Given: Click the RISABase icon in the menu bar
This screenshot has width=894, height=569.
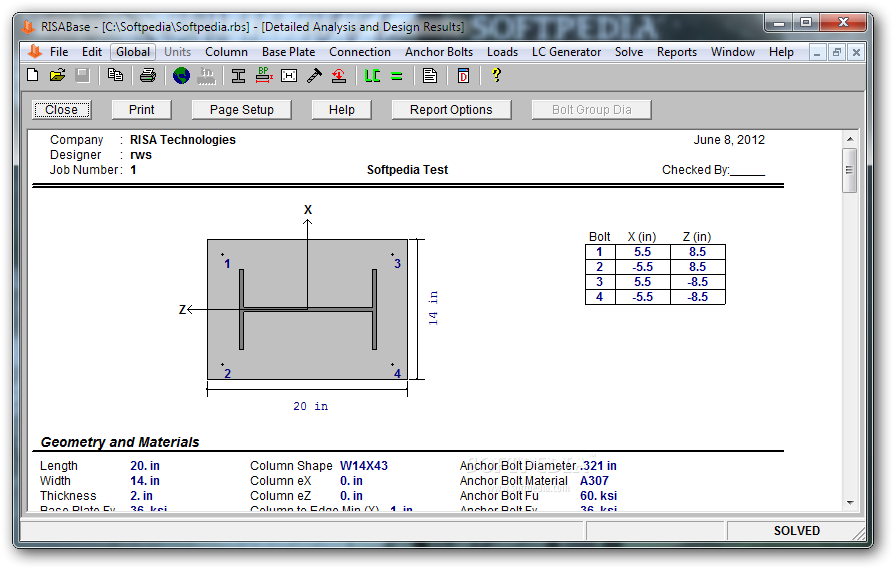Looking at the screenshot, I should pos(35,52).
